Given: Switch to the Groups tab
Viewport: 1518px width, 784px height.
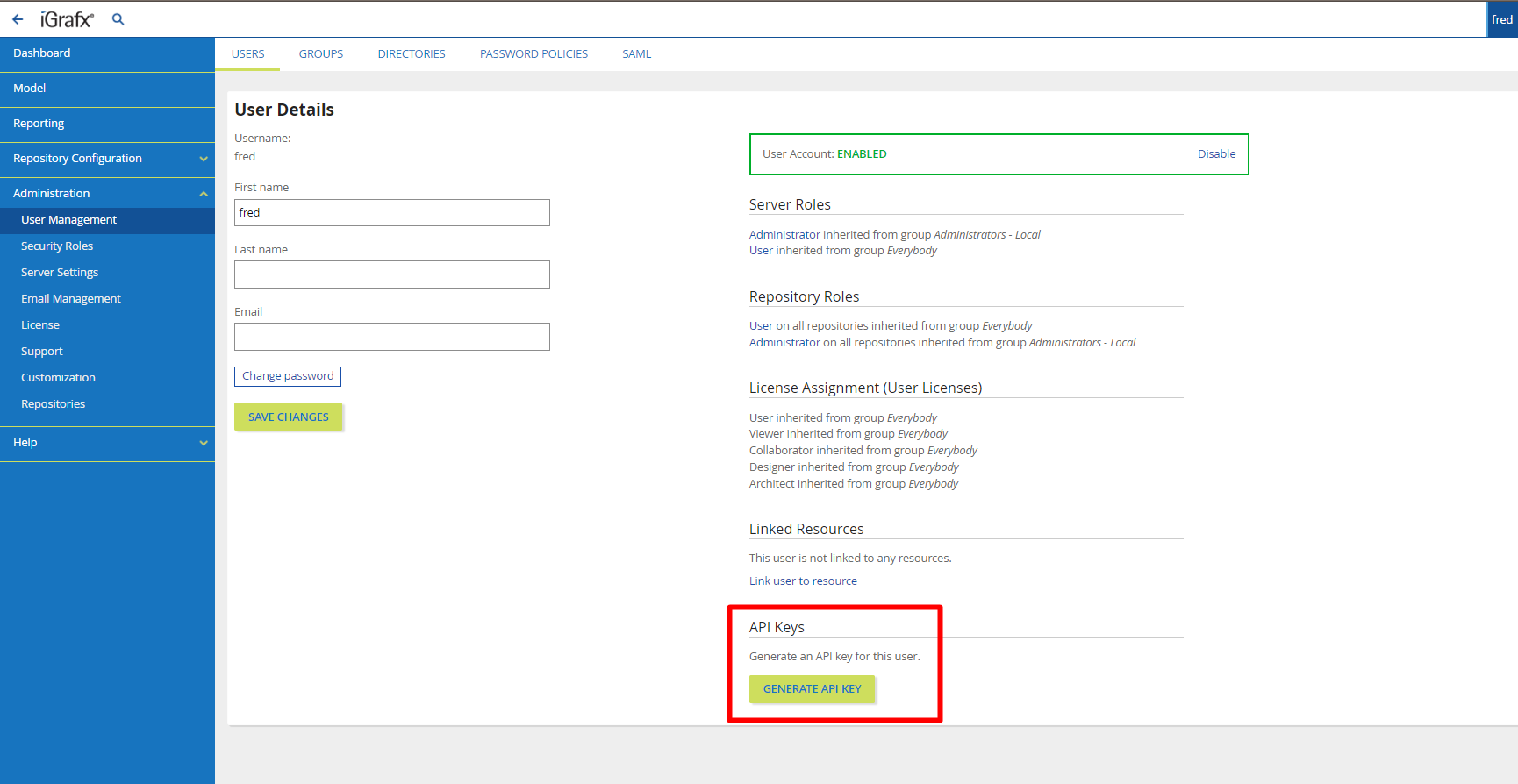Looking at the screenshot, I should click(320, 54).
